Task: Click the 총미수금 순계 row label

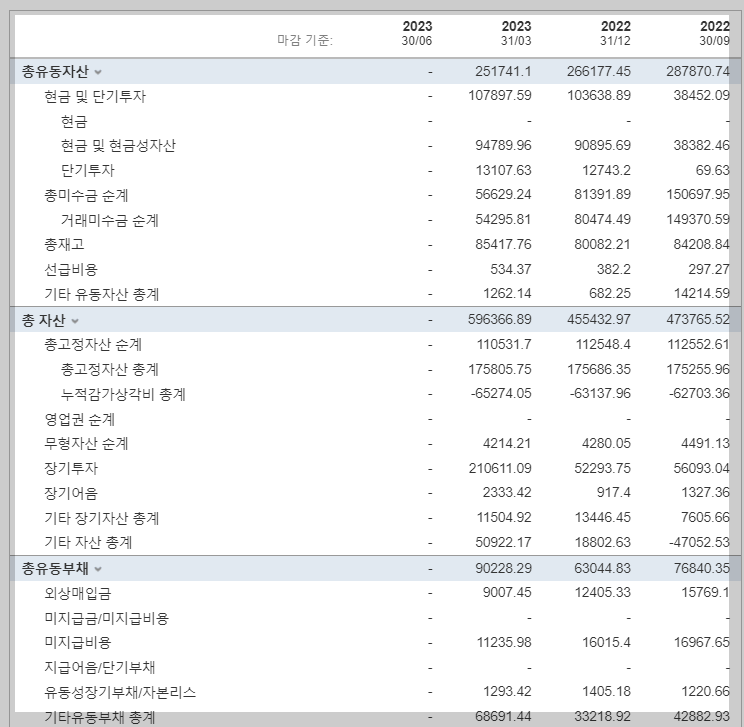Action: (x=86, y=195)
